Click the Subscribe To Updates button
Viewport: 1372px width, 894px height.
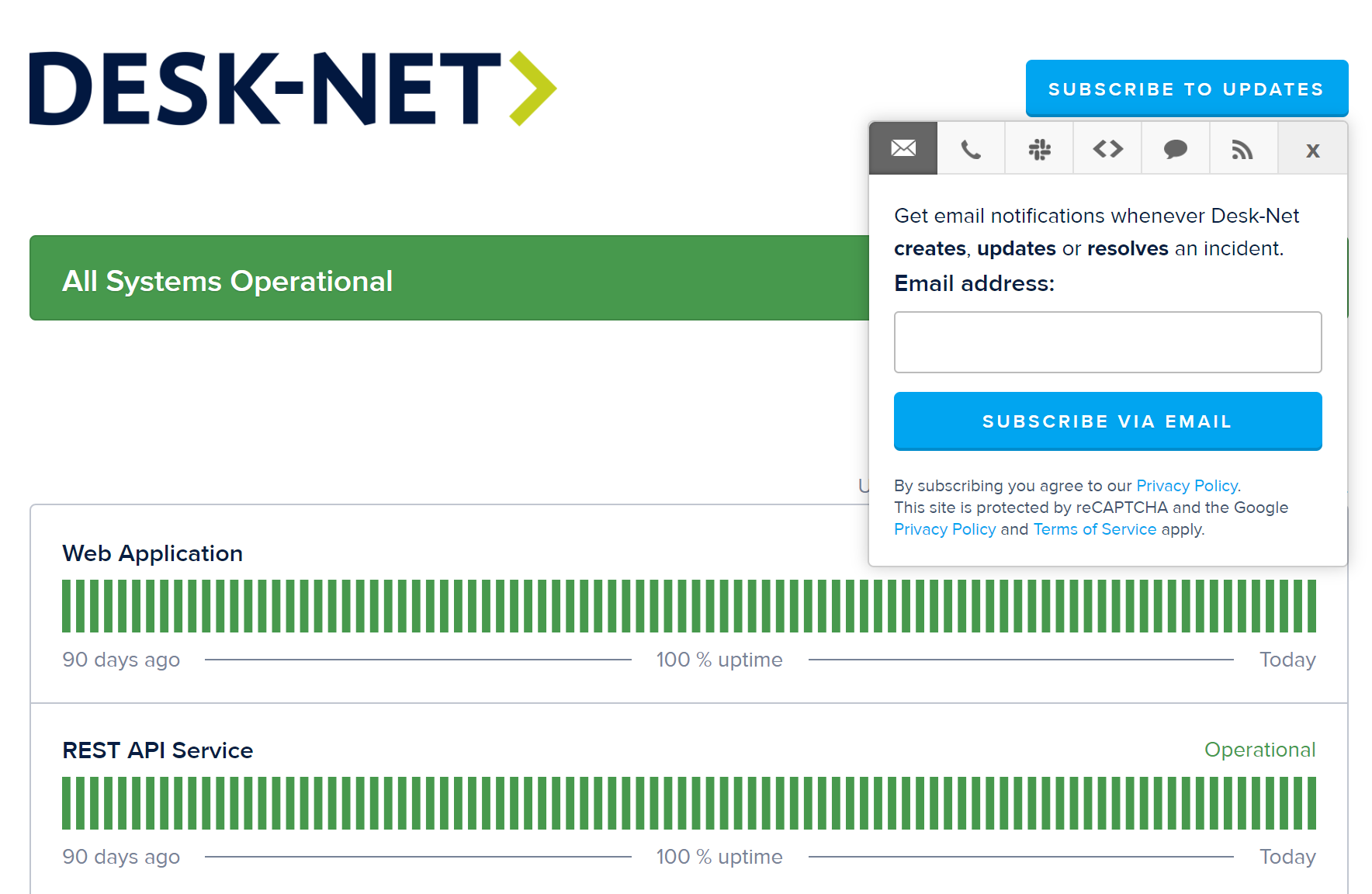coord(1187,88)
